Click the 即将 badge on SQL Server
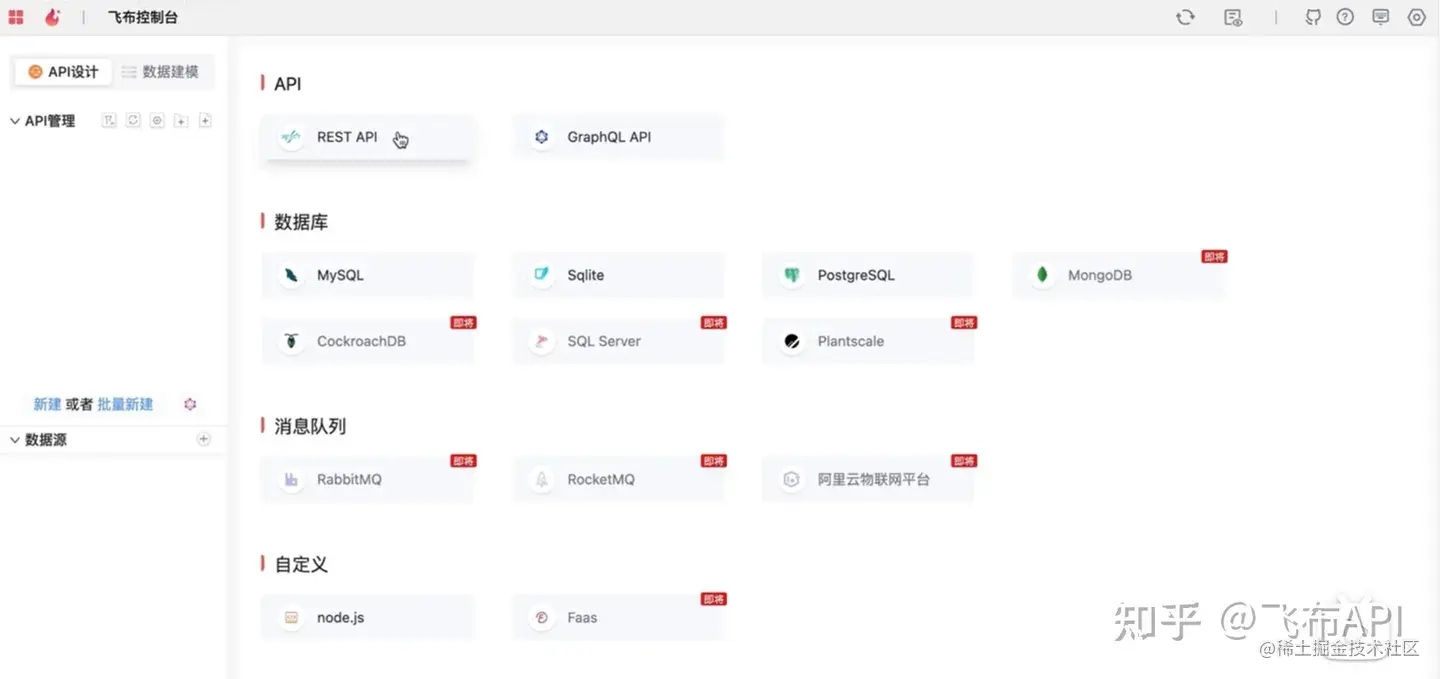The height and width of the screenshot is (679, 1440). pos(713,323)
